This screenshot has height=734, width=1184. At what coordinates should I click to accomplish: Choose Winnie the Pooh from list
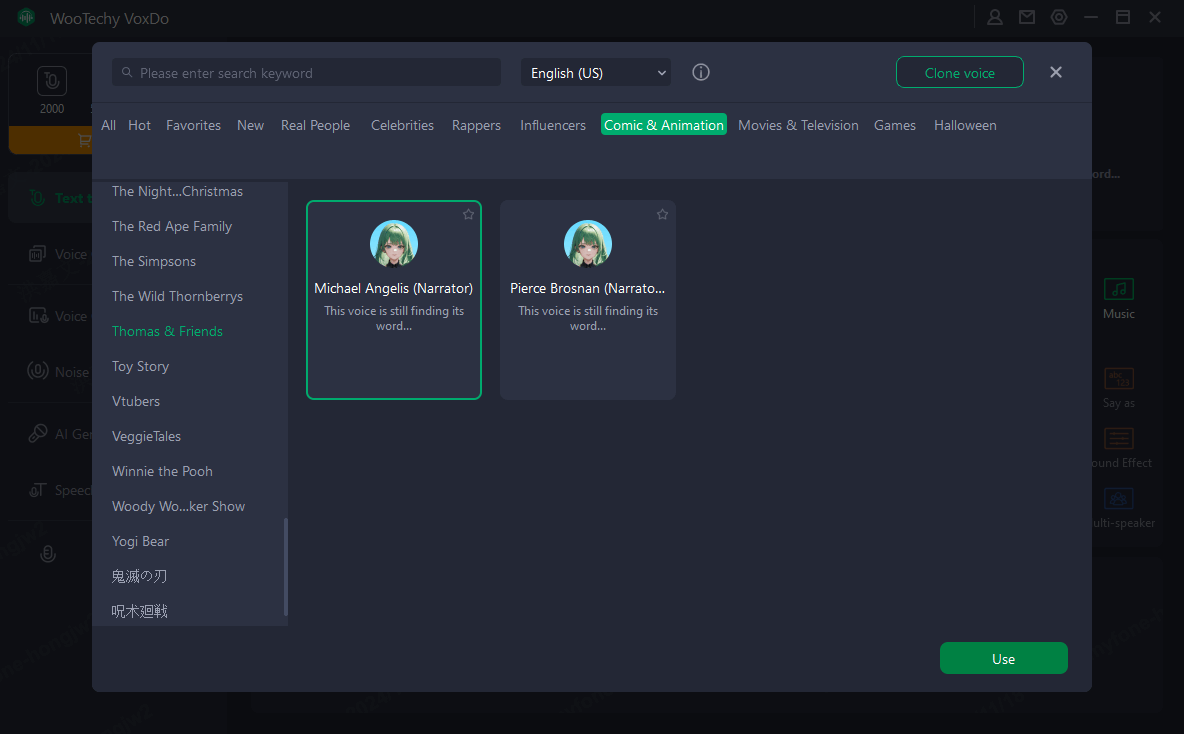(x=162, y=471)
